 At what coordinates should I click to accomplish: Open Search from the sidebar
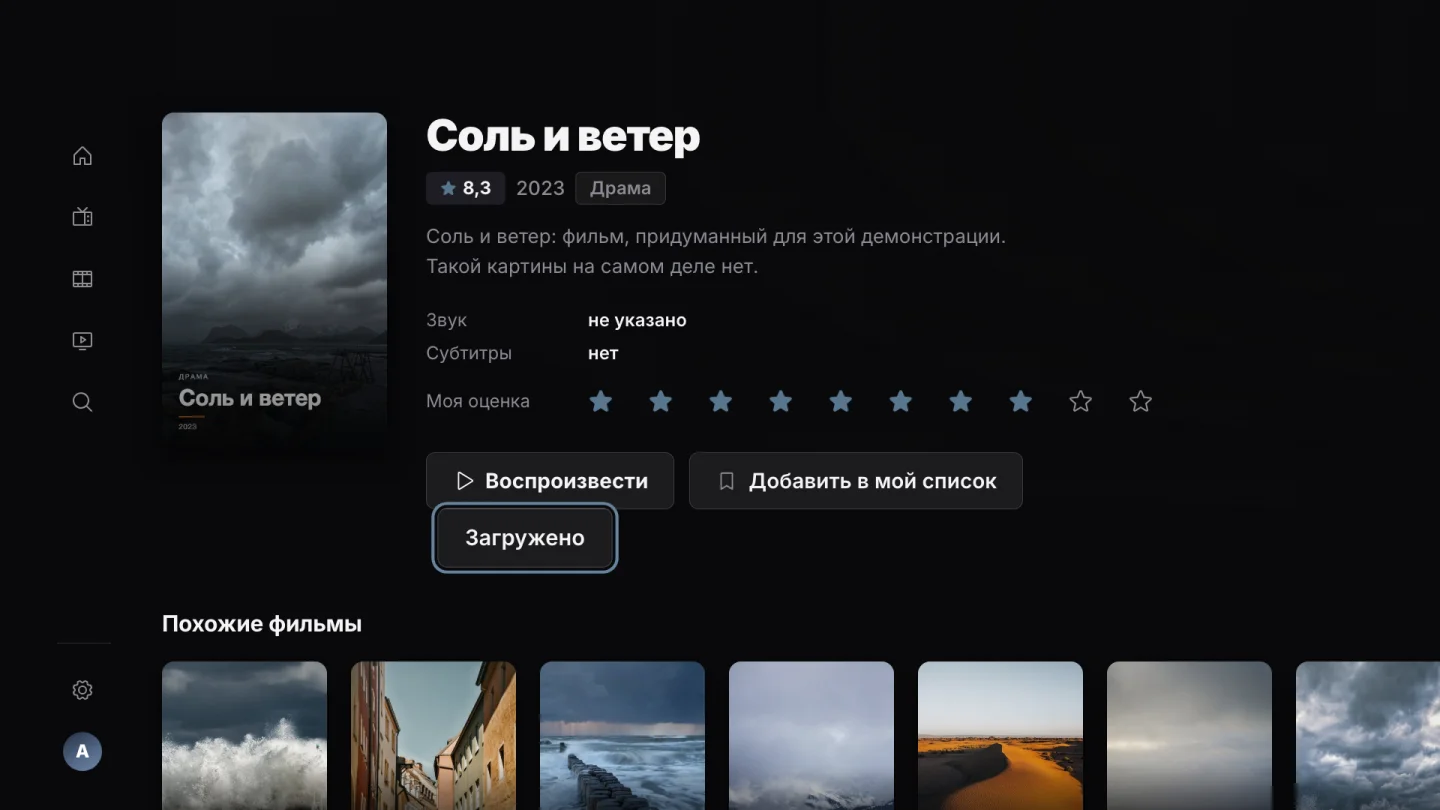(83, 402)
